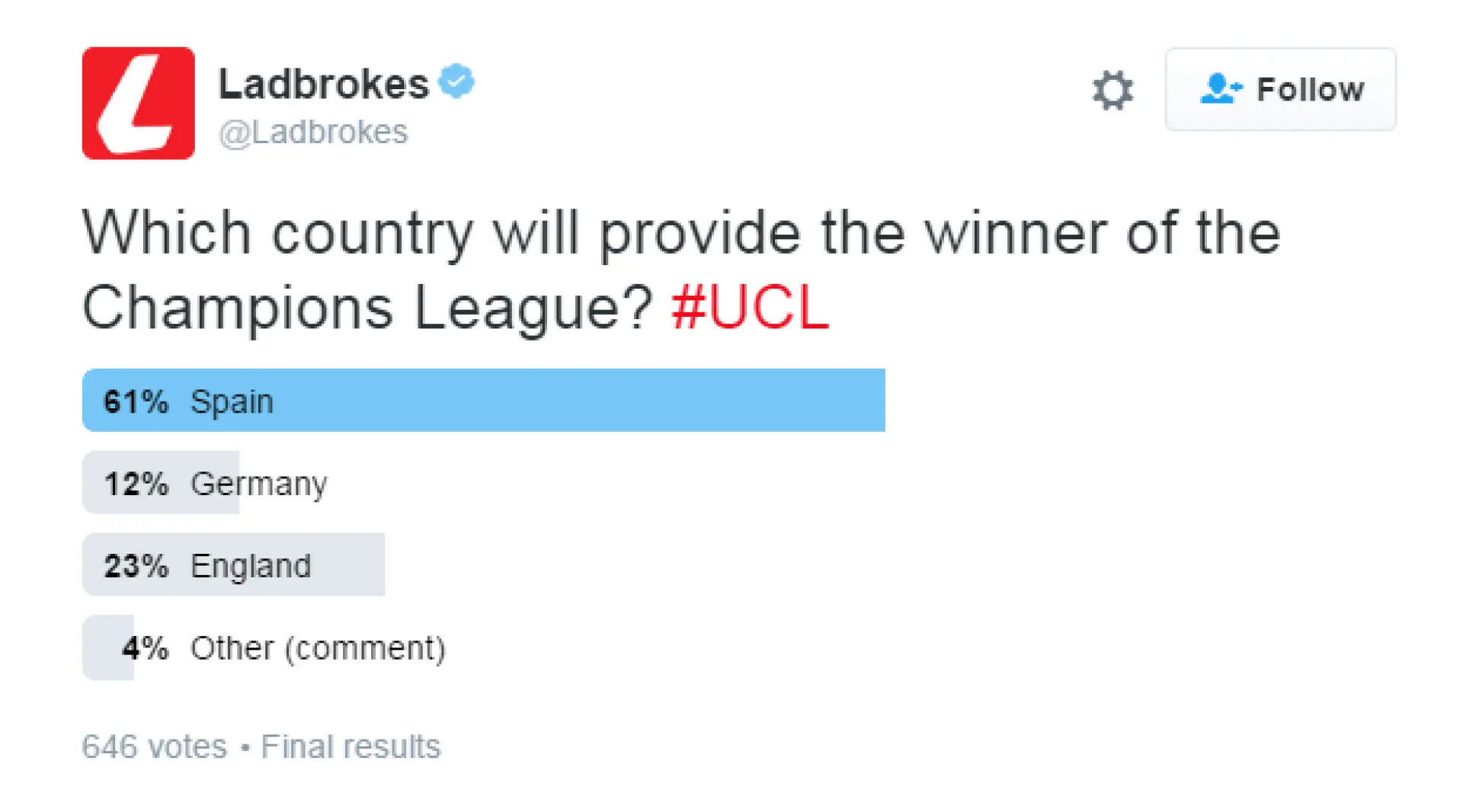Click the 646 votes count
This screenshot has height=812, width=1463.
[155, 746]
